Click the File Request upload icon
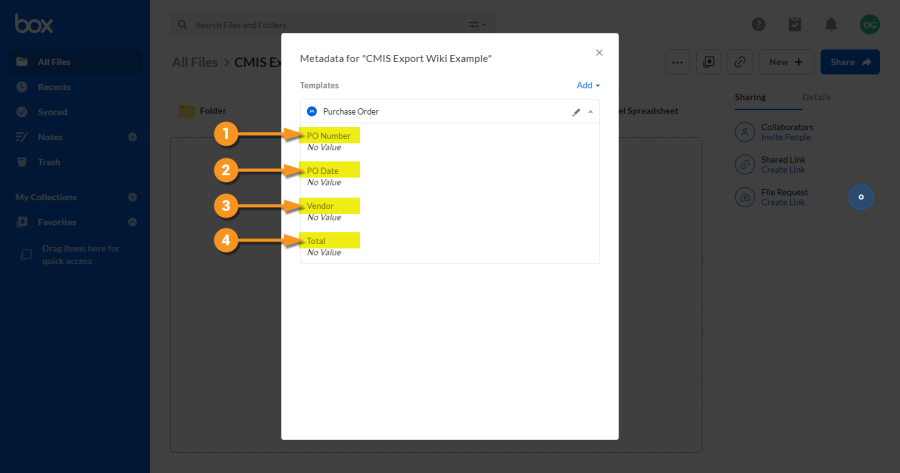The width and height of the screenshot is (900, 473). pyautogui.click(x=744, y=197)
